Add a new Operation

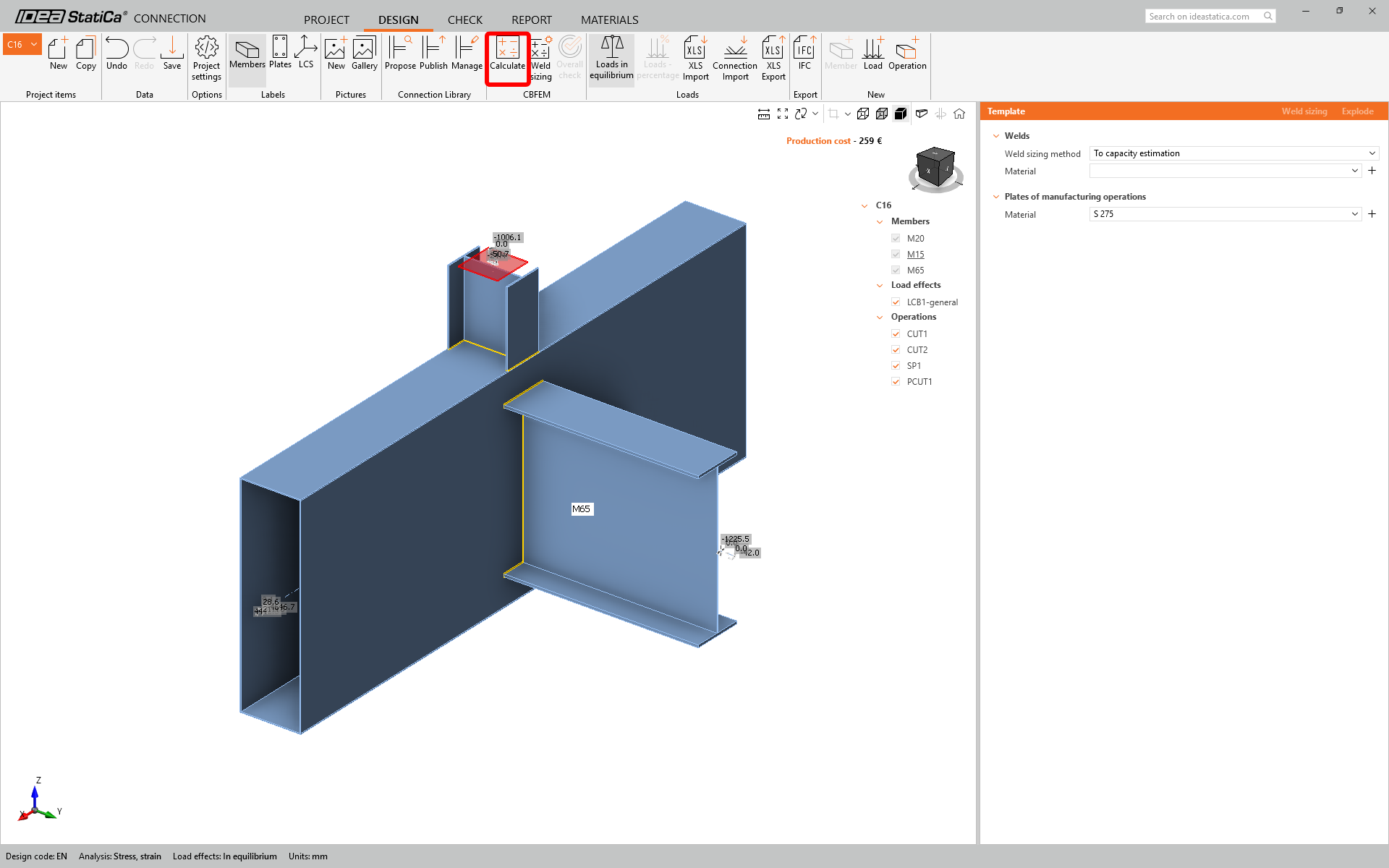coord(907,54)
